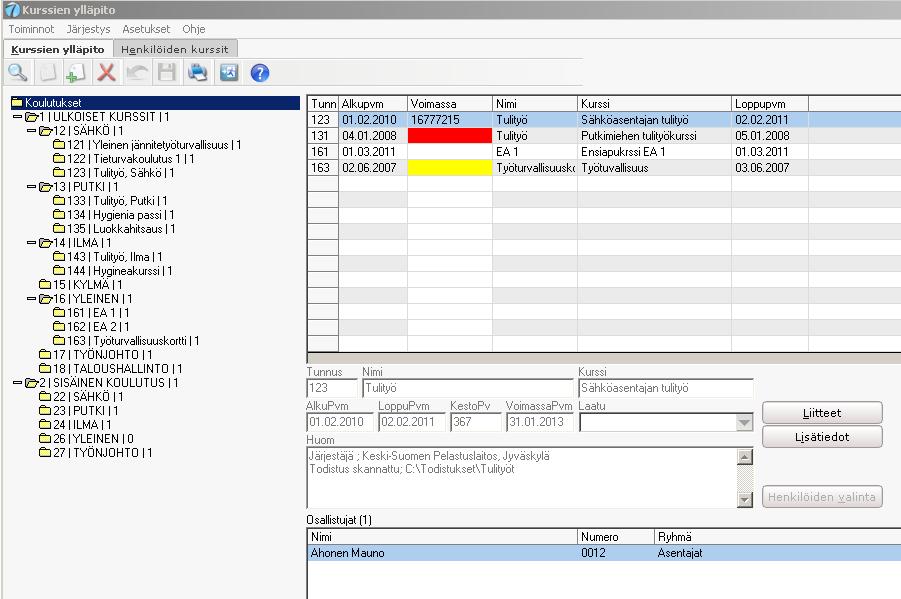This screenshot has height=599, width=901.
Task: Click the printer toolbar icon
Action: coord(198,72)
